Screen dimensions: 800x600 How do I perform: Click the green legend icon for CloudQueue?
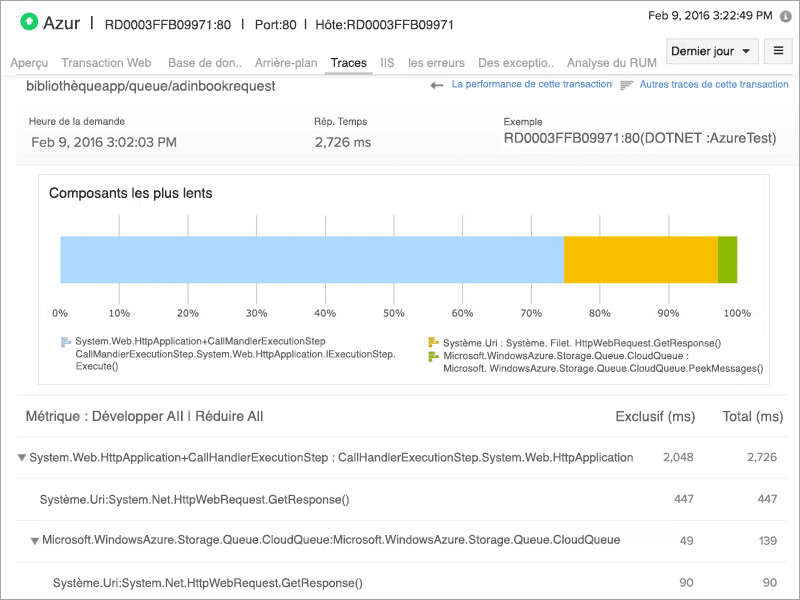[x=433, y=356]
